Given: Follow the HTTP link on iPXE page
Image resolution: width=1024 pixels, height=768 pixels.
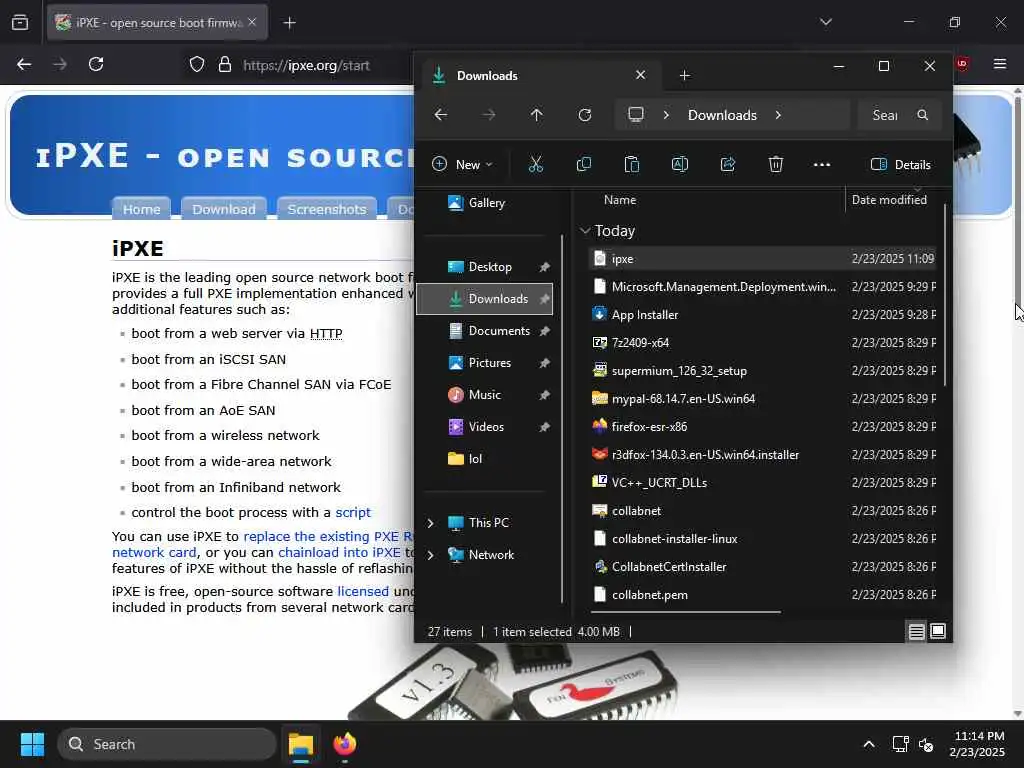Looking at the screenshot, I should [x=326, y=334].
